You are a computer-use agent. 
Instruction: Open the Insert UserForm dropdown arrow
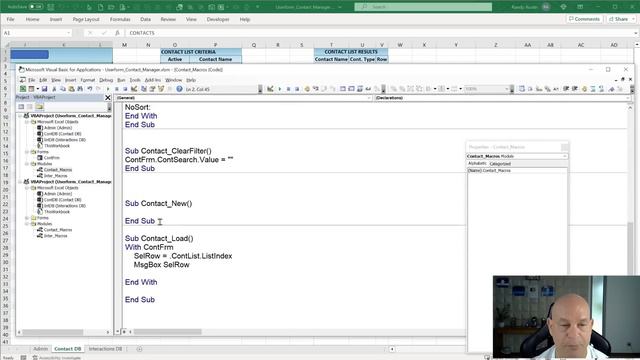(38, 89)
